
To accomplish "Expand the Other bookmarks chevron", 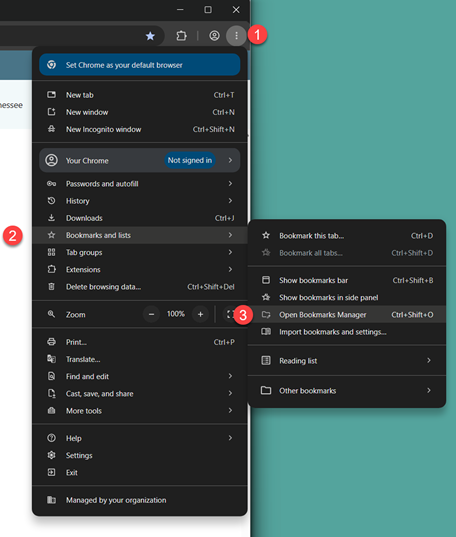I will tap(429, 390).
